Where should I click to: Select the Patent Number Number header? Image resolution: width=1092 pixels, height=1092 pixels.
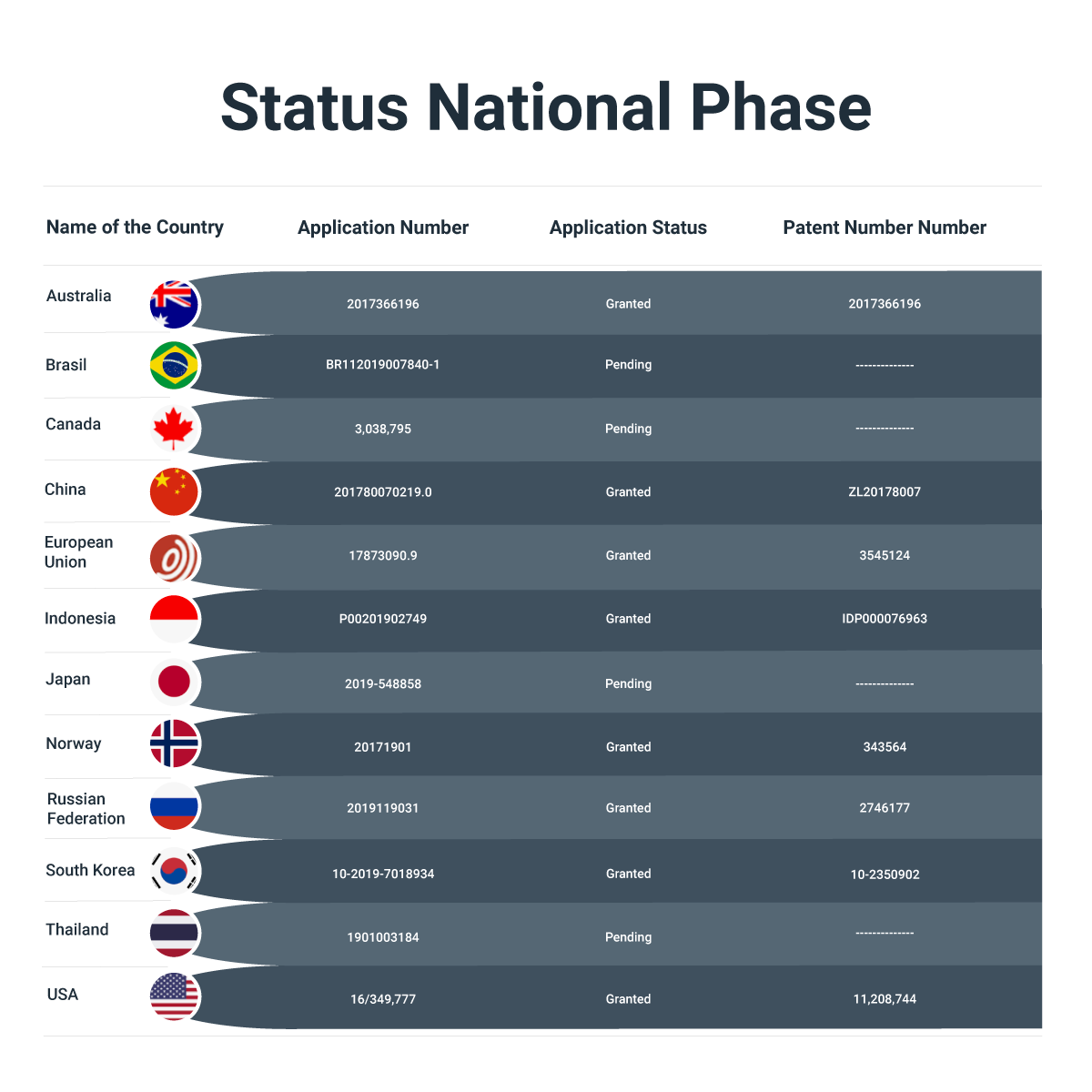[885, 227]
